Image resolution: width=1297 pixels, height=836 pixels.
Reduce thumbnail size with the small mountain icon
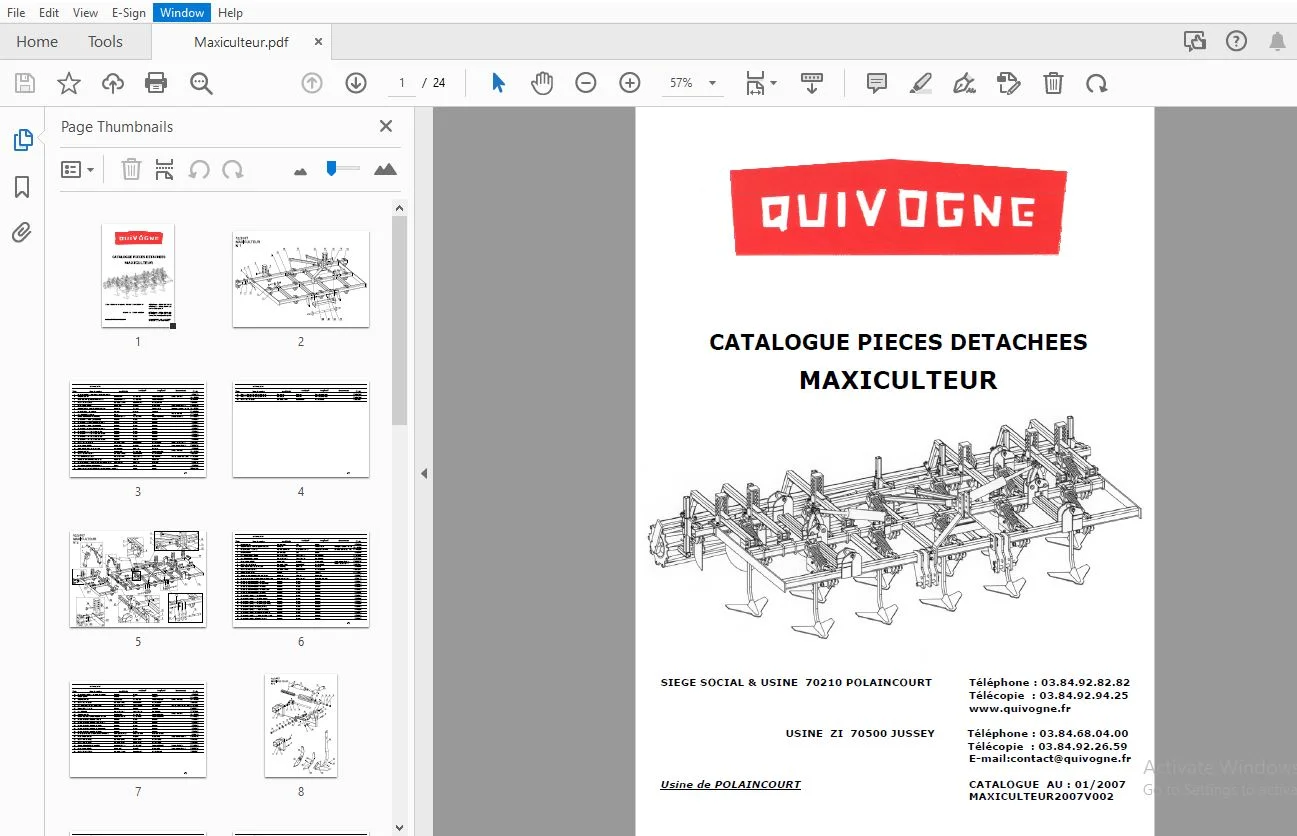click(x=300, y=171)
